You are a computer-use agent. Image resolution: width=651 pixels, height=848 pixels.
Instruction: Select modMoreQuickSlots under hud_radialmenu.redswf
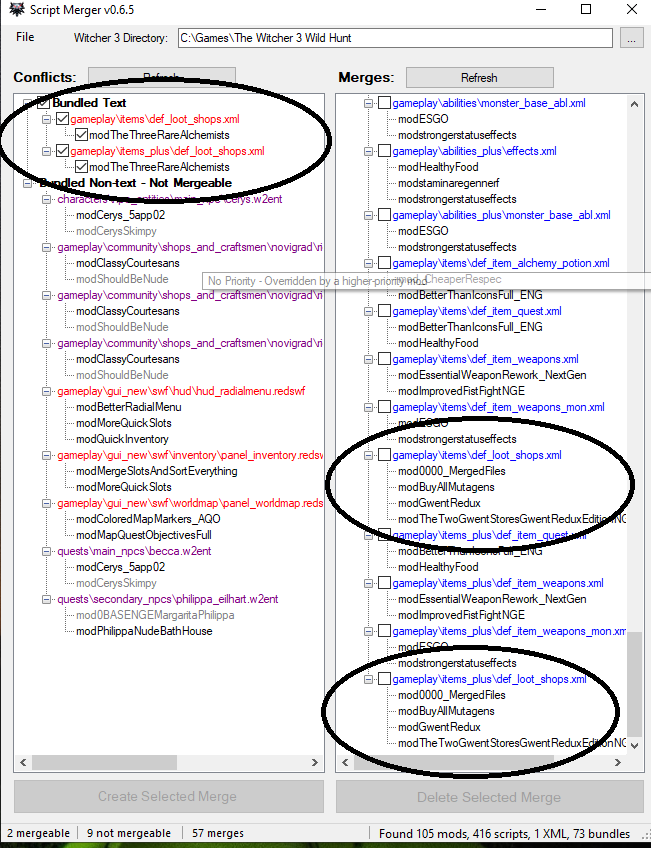(x=124, y=423)
